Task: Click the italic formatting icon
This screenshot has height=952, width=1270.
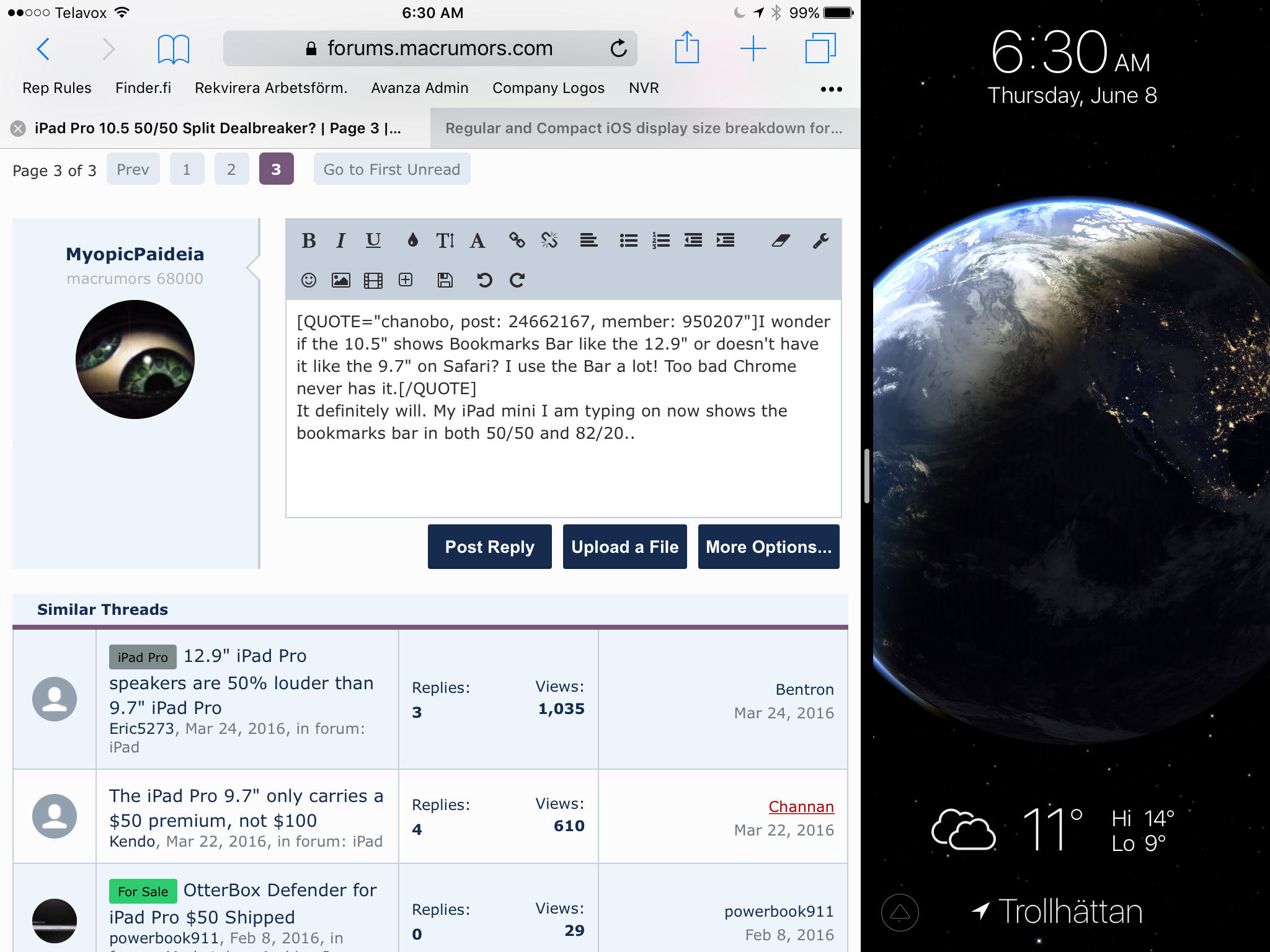Action: [x=340, y=240]
